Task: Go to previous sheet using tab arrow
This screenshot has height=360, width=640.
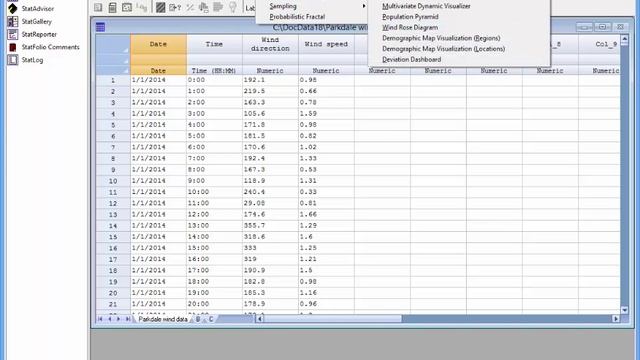Action: coord(109,319)
